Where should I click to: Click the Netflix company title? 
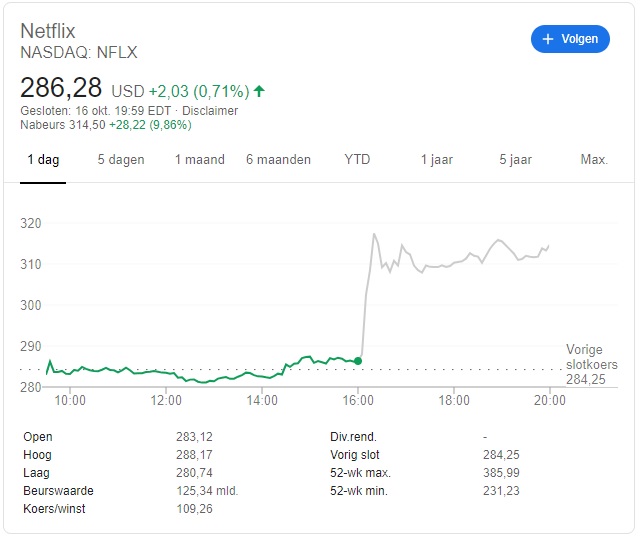(48, 31)
